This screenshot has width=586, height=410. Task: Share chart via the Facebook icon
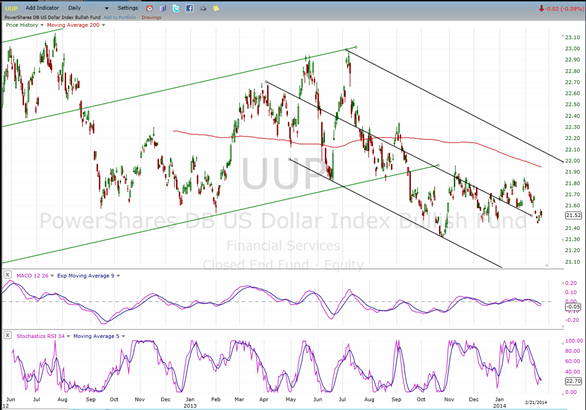coord(189,8)
